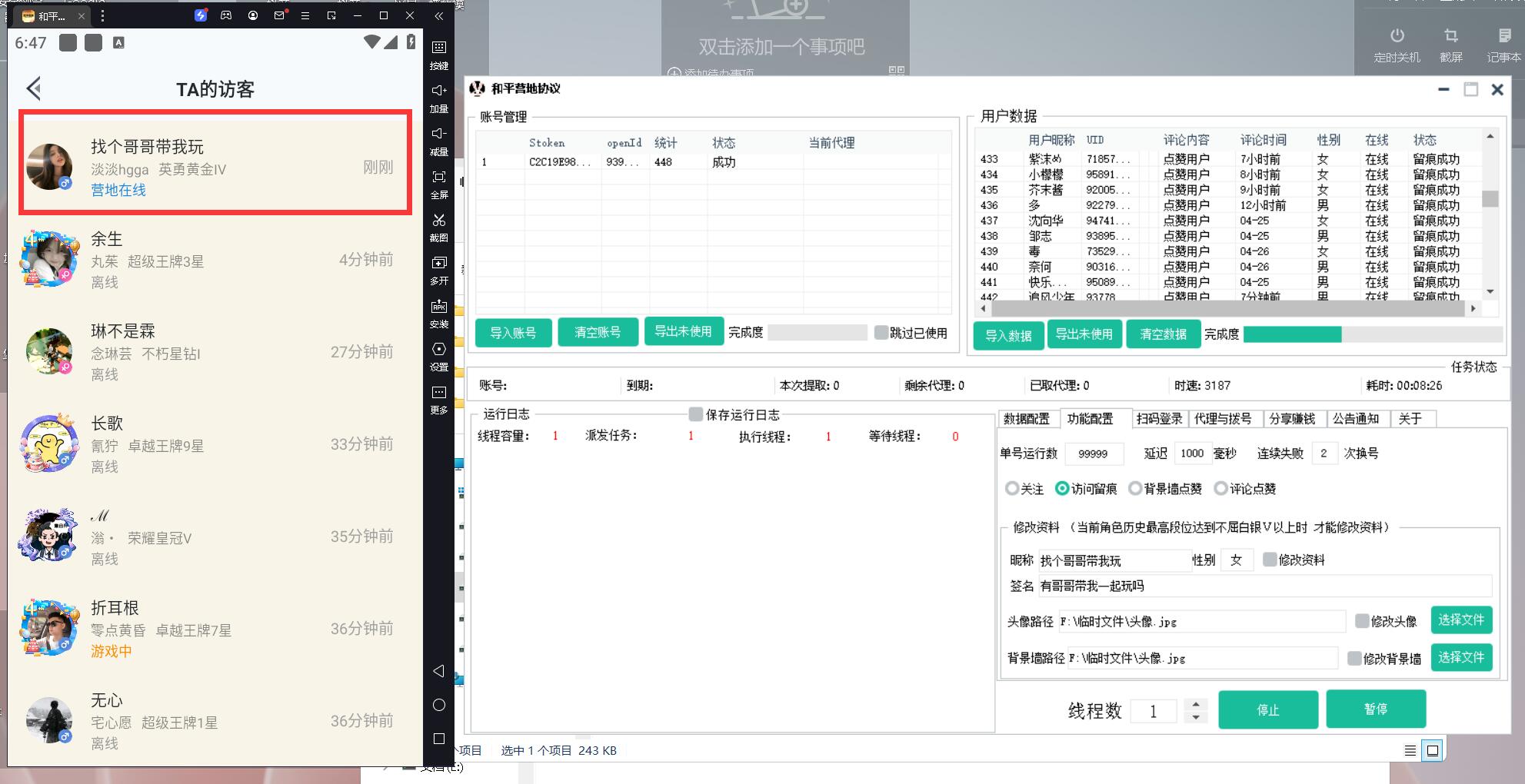Click the 用户数据 完成度 progress bar

click(1372, 334)
